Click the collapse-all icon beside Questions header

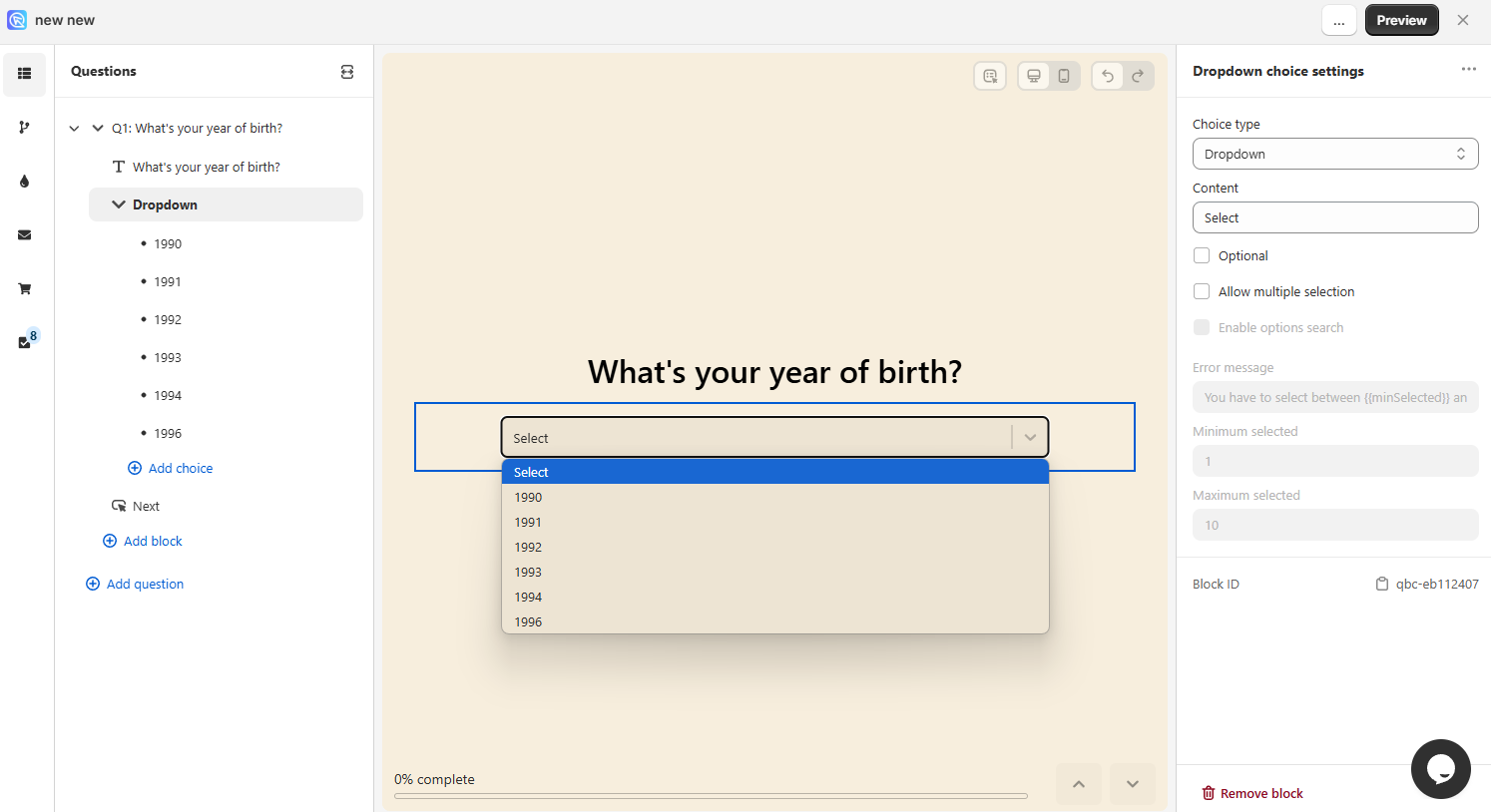[347, 72]
